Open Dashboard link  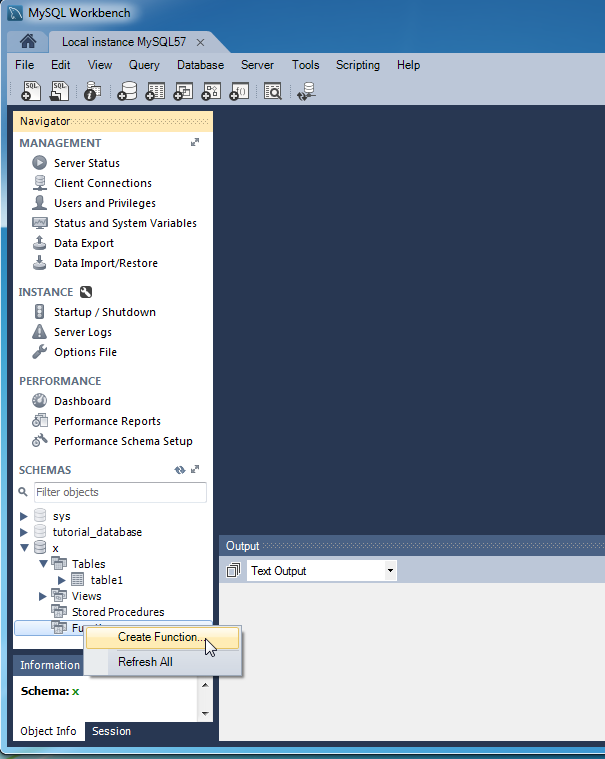point(82,401)
